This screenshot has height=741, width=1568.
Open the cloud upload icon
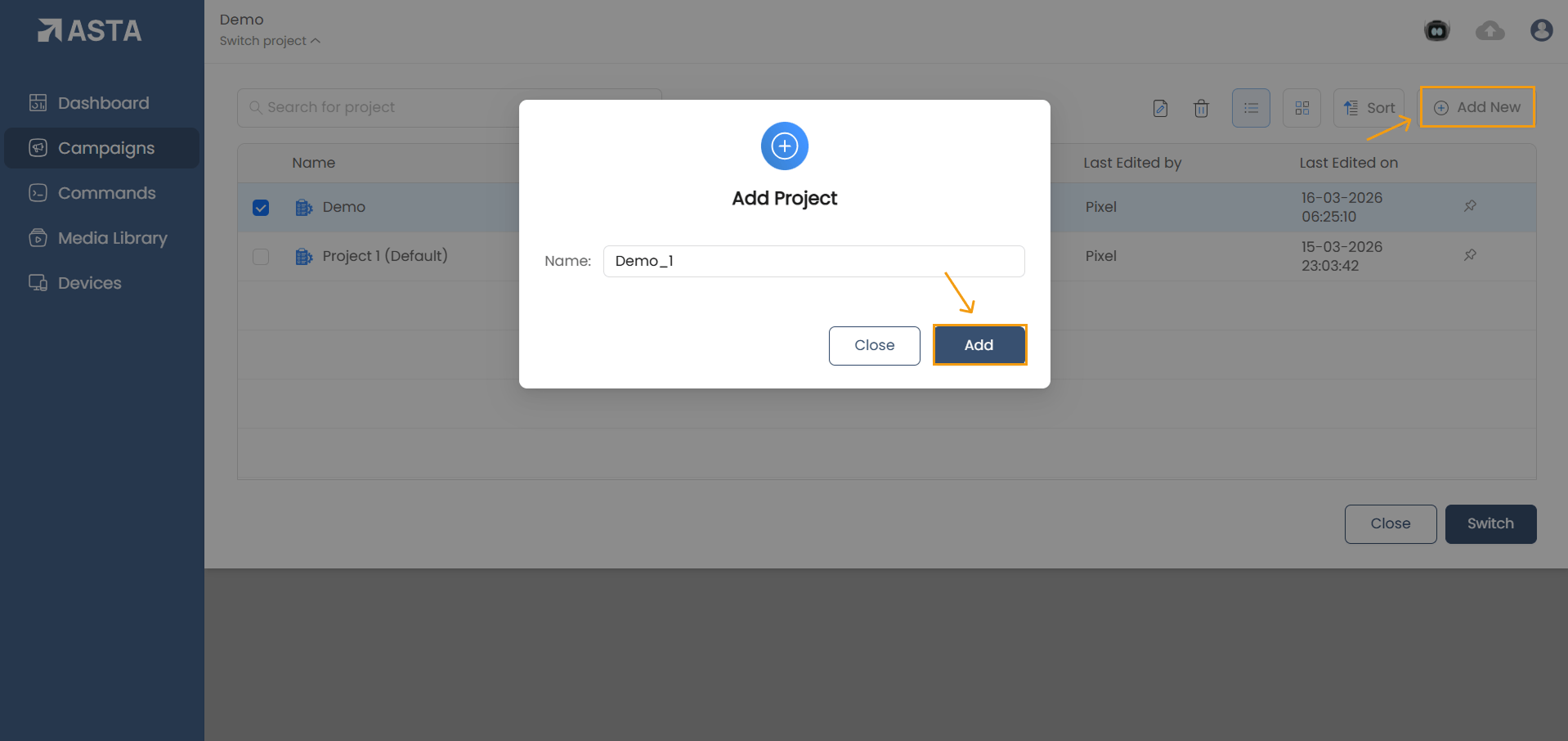[x=1490, y=31]
